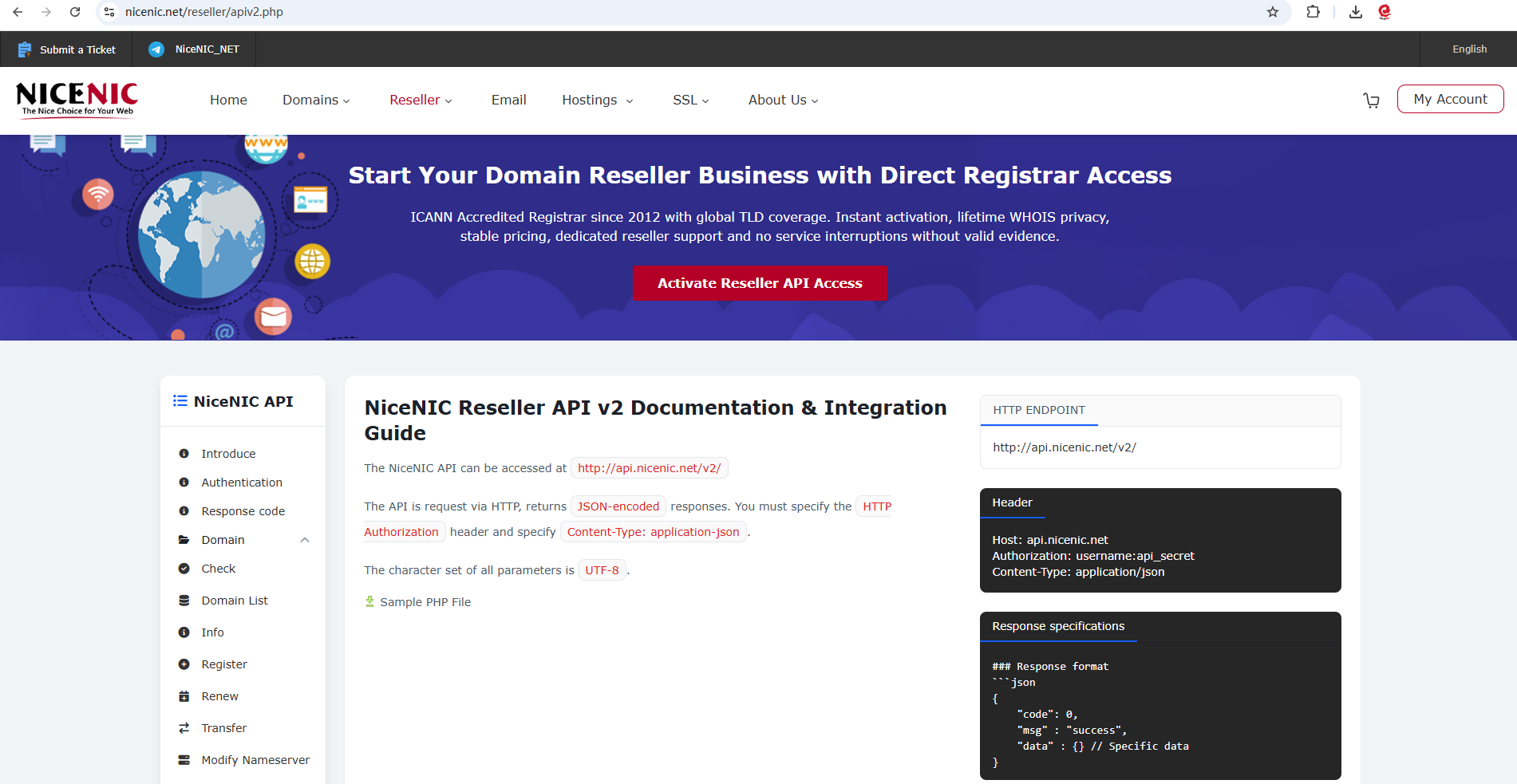Collapse the Domain section chevron

click(x=305, y=540)
